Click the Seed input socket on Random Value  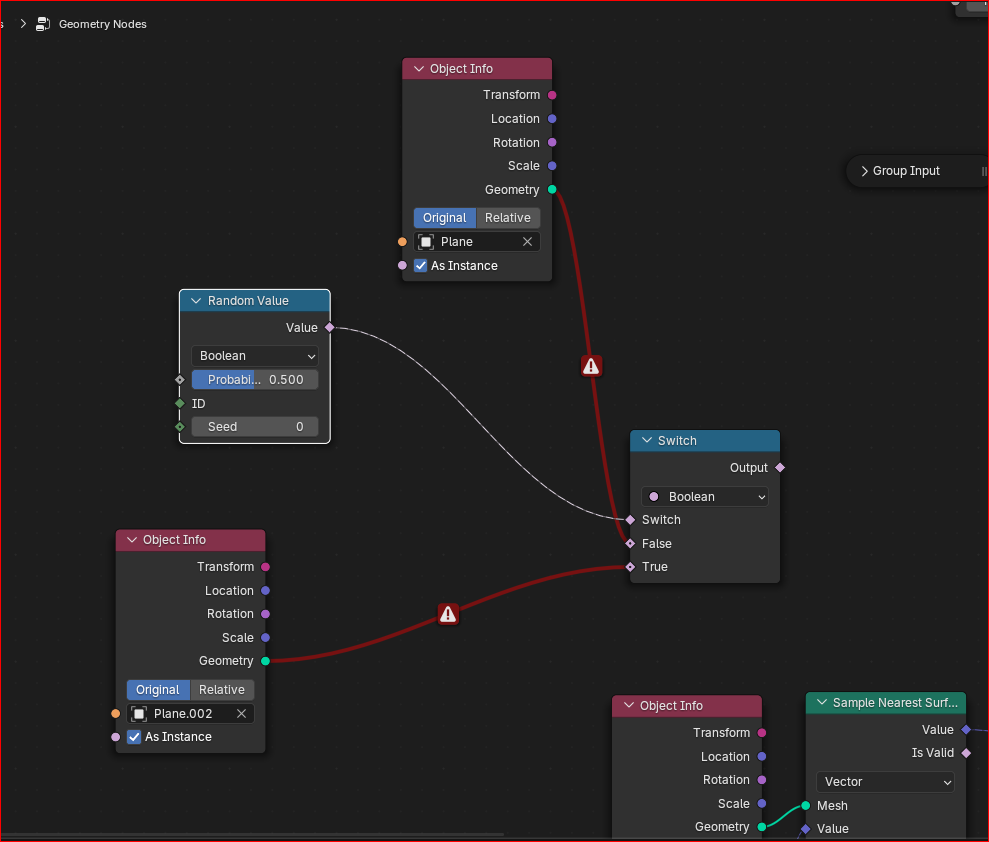[x=180, y=427]
